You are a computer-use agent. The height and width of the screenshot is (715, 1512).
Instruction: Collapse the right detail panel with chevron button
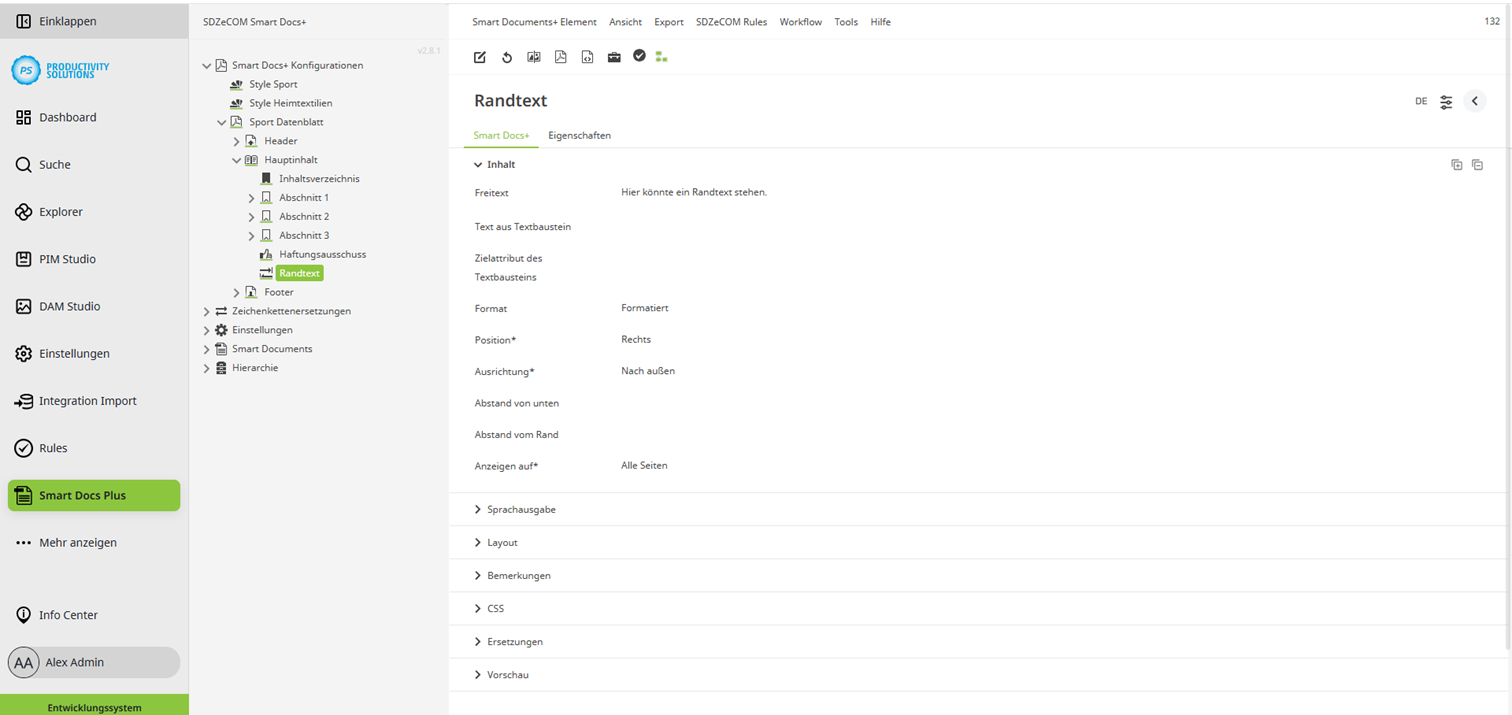tap(1475, 101)
